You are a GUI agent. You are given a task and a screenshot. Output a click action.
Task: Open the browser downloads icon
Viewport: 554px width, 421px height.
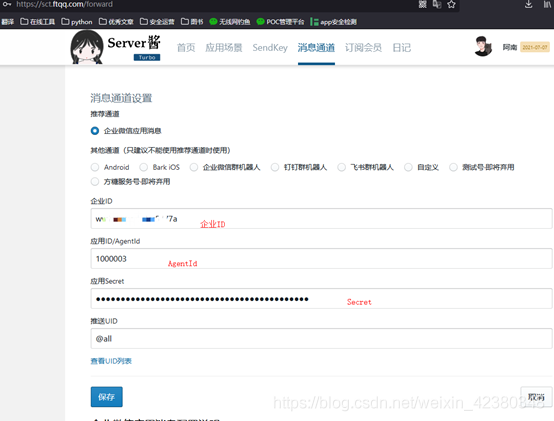(x=529, y=4)
